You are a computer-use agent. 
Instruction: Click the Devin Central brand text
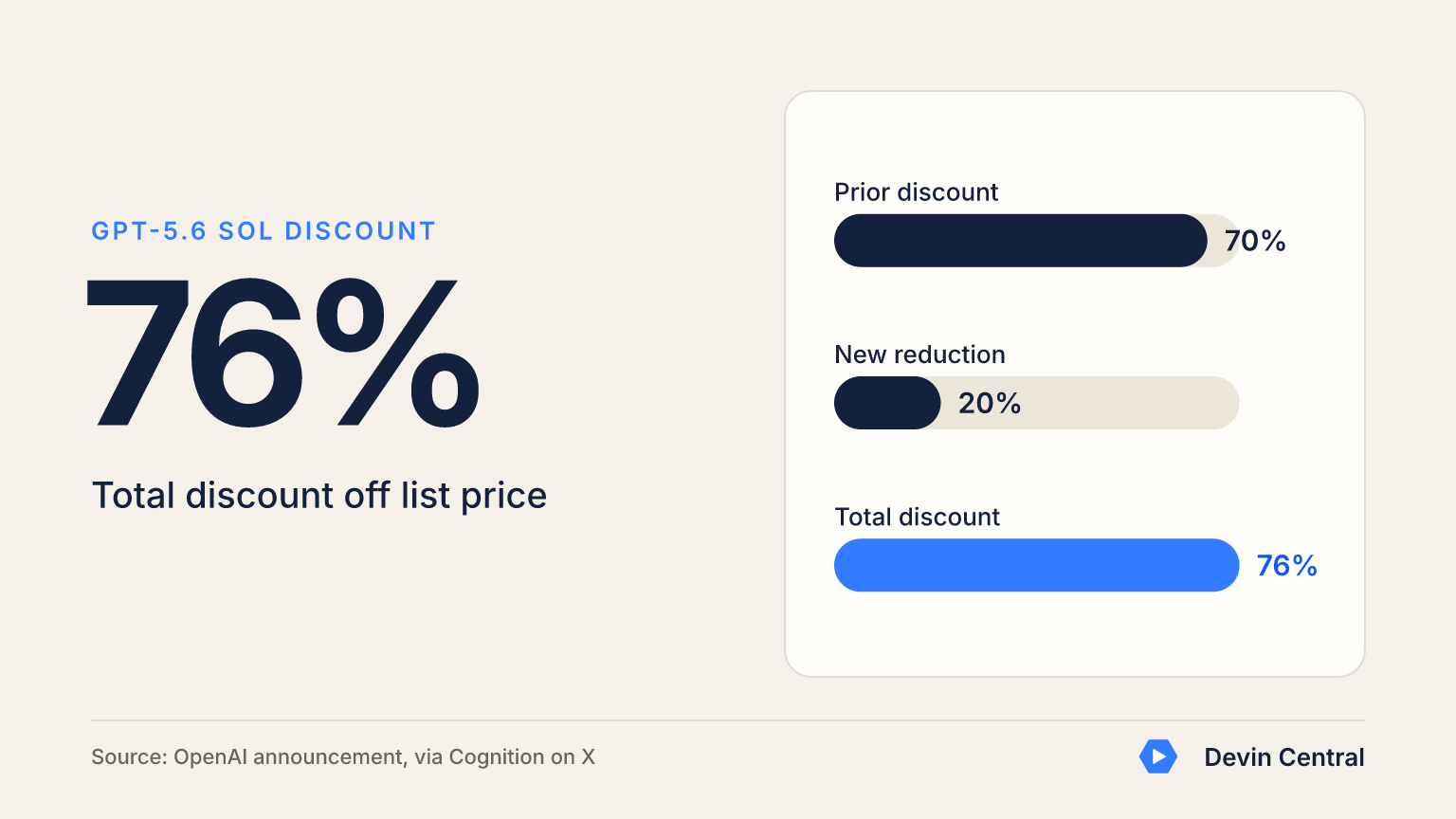click(1284, 757)
